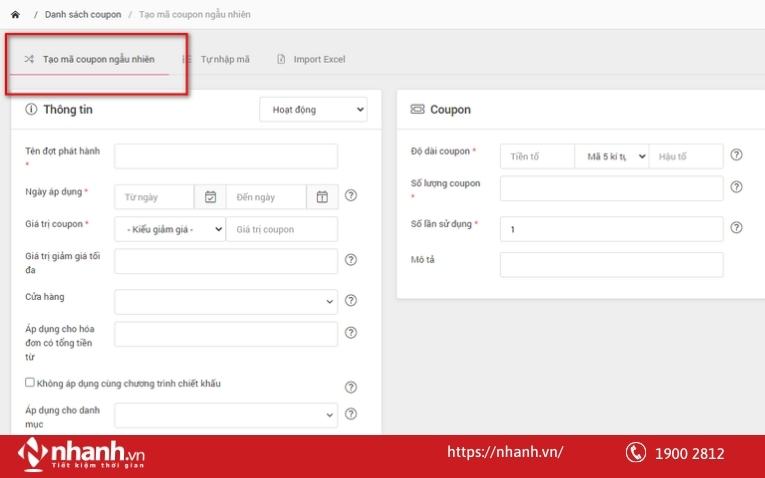The width and height of the screenshot is (765, 478).
Task: Click help icon beside Ngày áp dụng
Action: 351,196
